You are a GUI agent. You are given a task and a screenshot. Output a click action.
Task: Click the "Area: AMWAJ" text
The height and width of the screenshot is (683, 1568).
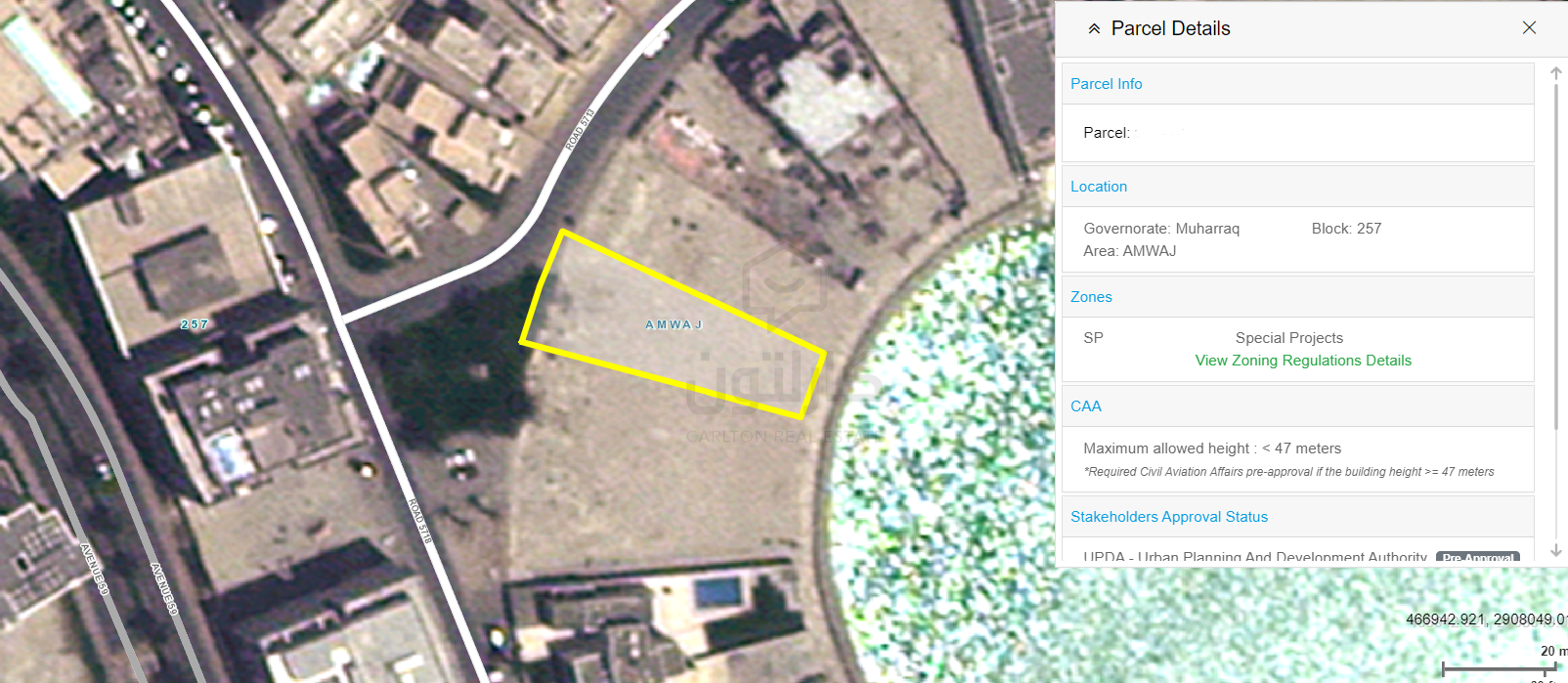coord(1130,251)
